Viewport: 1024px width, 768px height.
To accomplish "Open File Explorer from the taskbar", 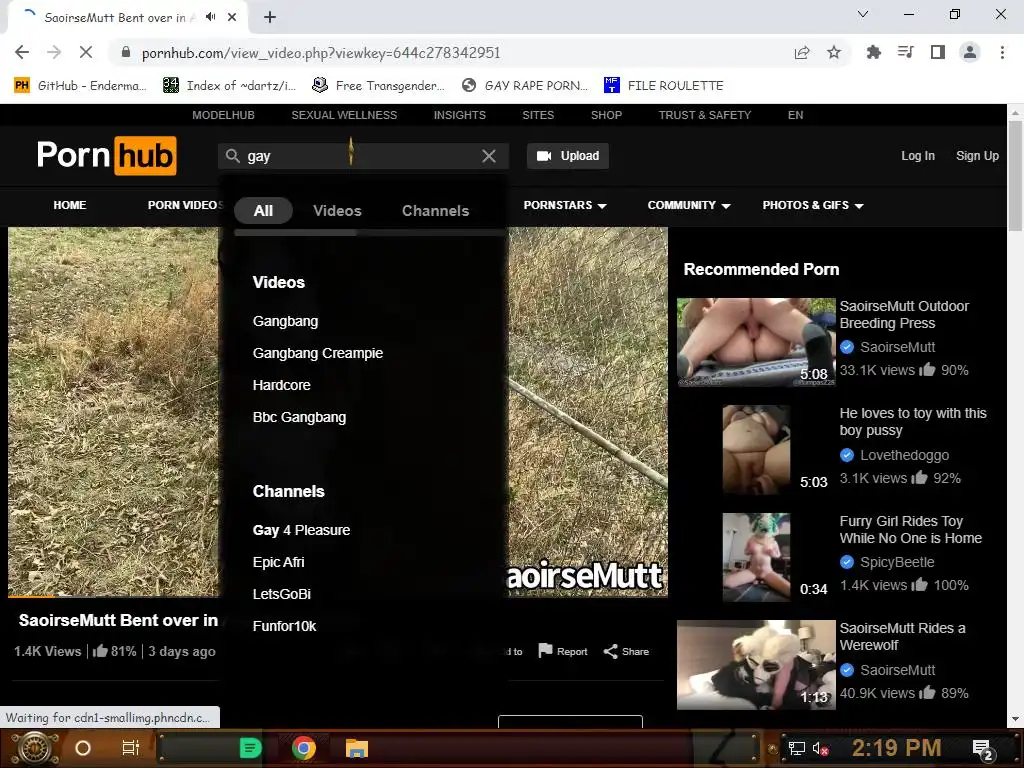I will 357,748.
